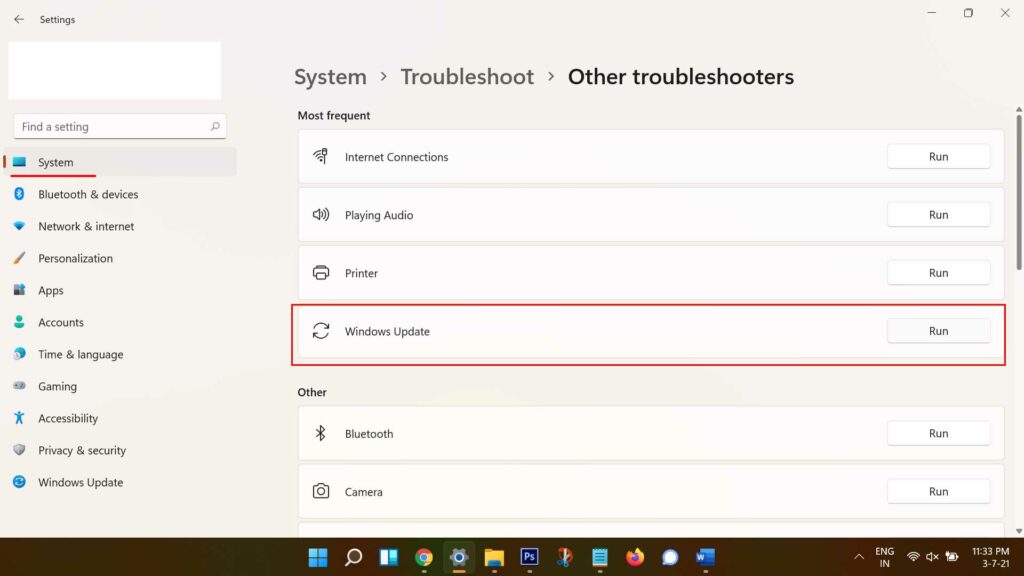This screenshot has width=1024, height=576.
Task: Click the vertical scrollbar thumb
Action: (x=1018, y=193)
